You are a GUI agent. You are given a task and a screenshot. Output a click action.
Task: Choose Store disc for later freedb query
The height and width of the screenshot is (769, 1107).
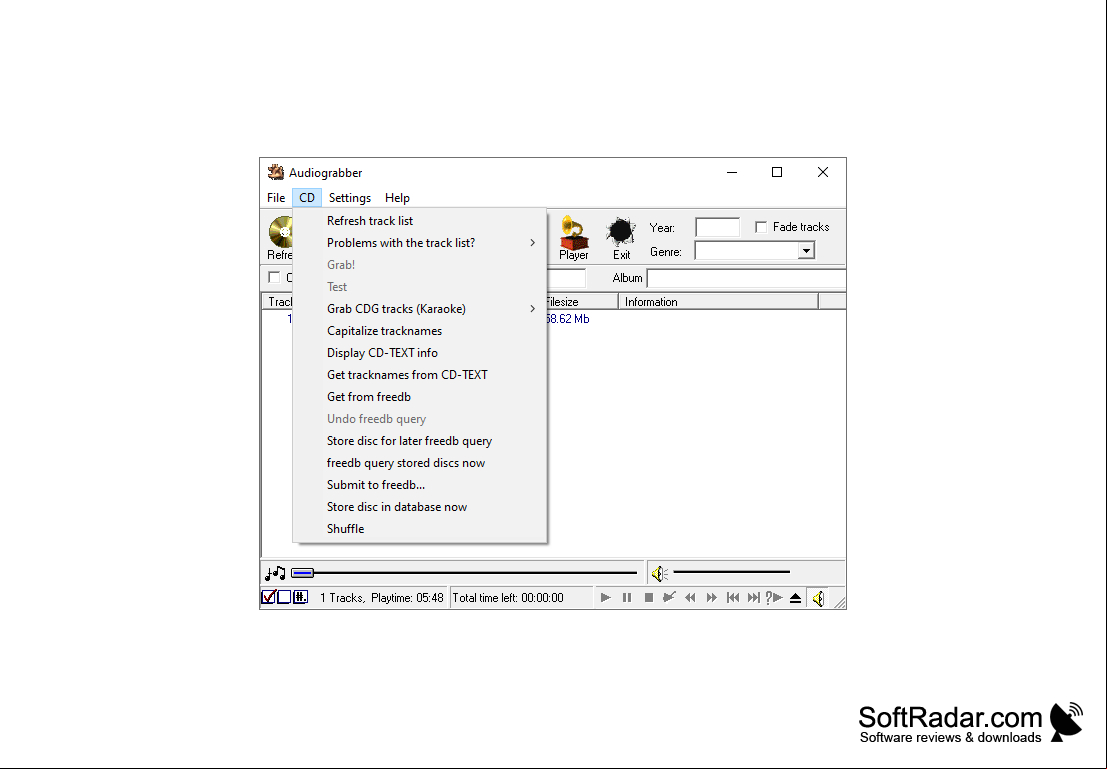tap(419, 441)
